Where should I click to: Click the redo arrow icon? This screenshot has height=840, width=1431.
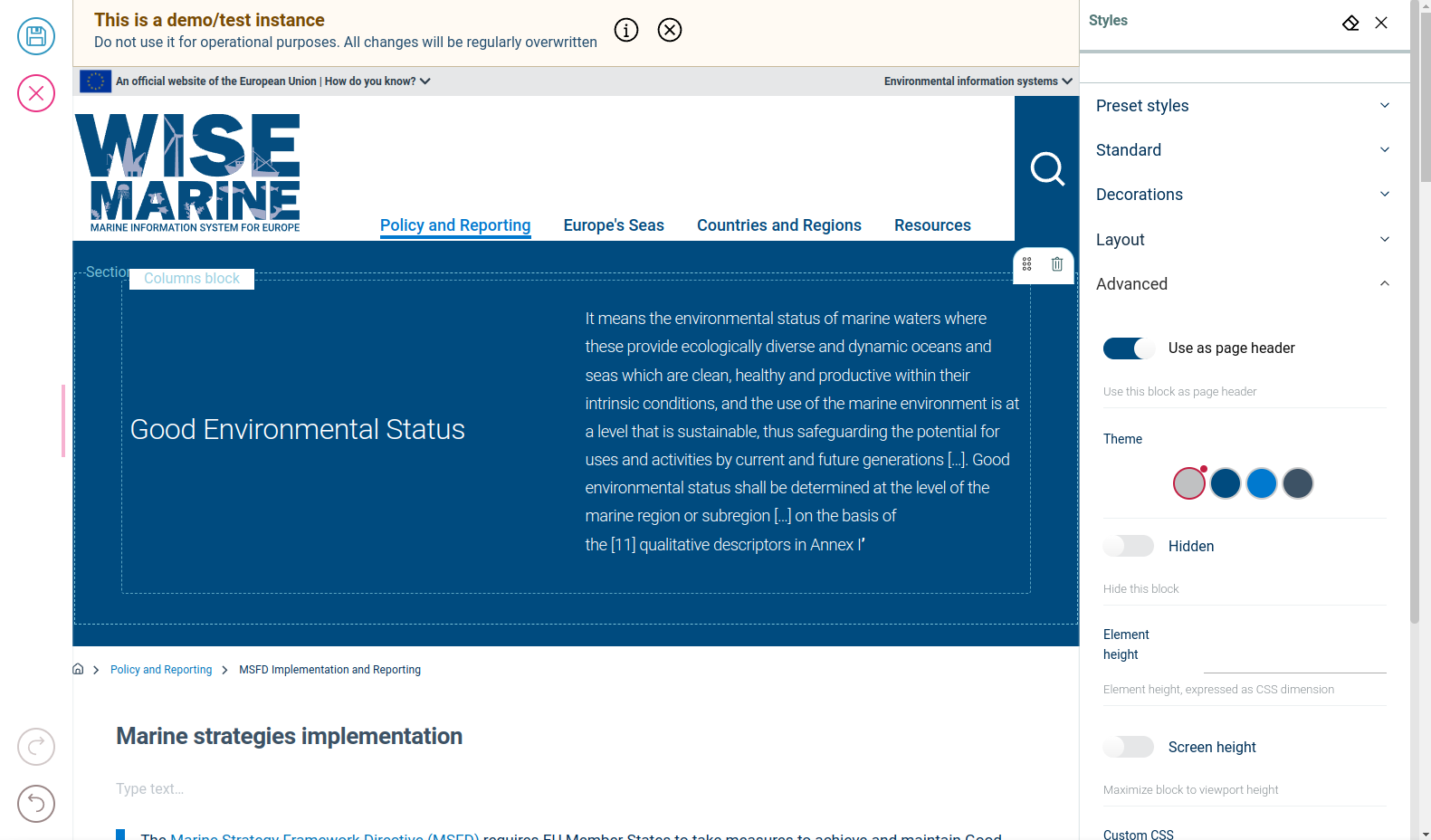pyautogui.click(x=36, y=747)
